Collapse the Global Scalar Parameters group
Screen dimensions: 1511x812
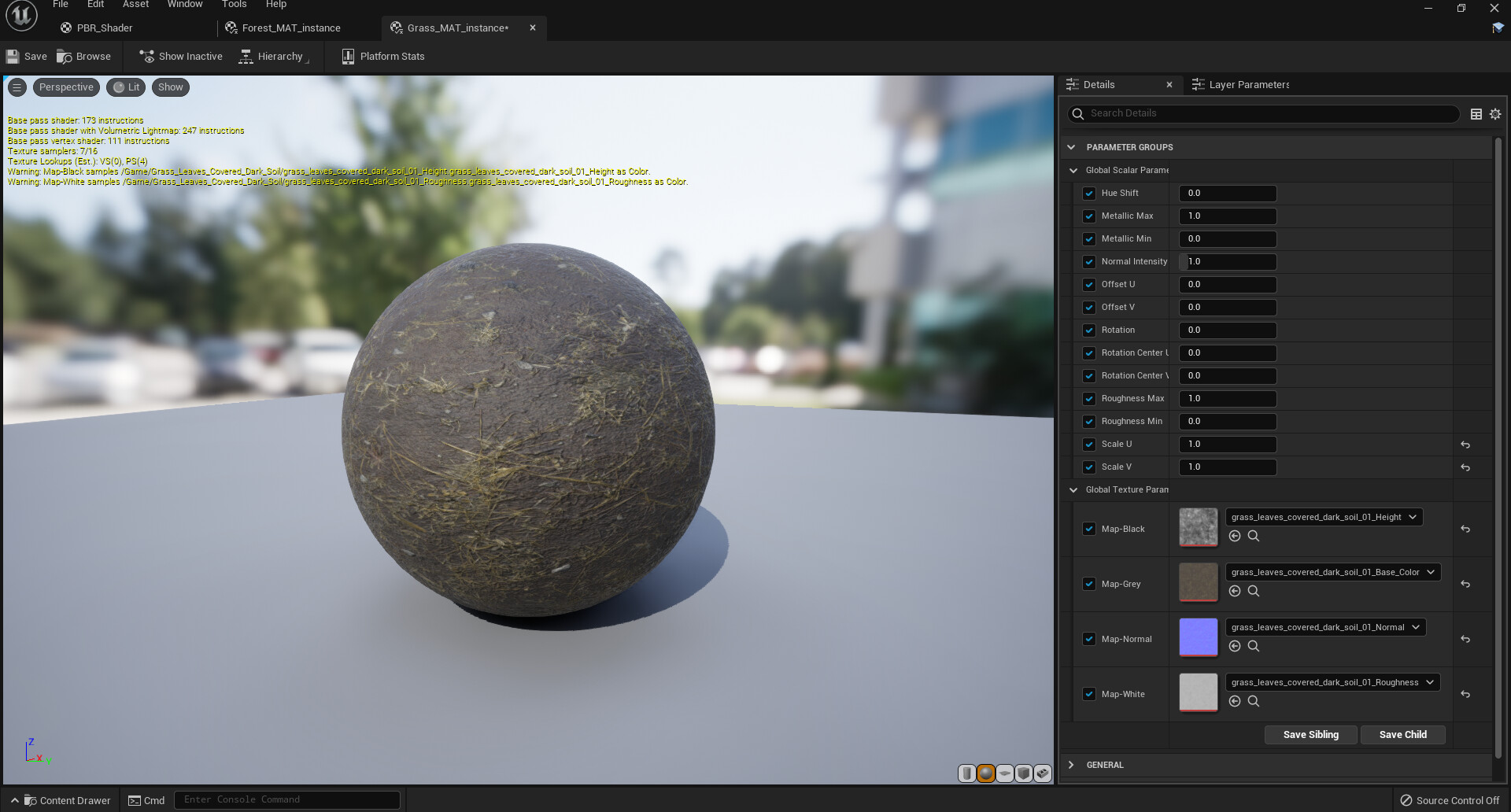click(1073, 170)
